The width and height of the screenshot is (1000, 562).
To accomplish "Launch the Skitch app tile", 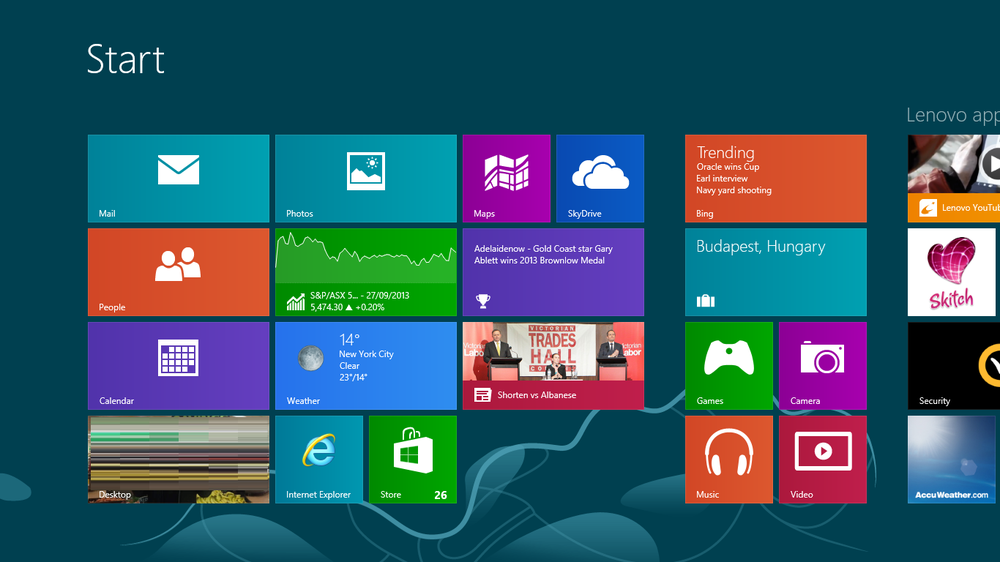I will click(x=952, y=272).
